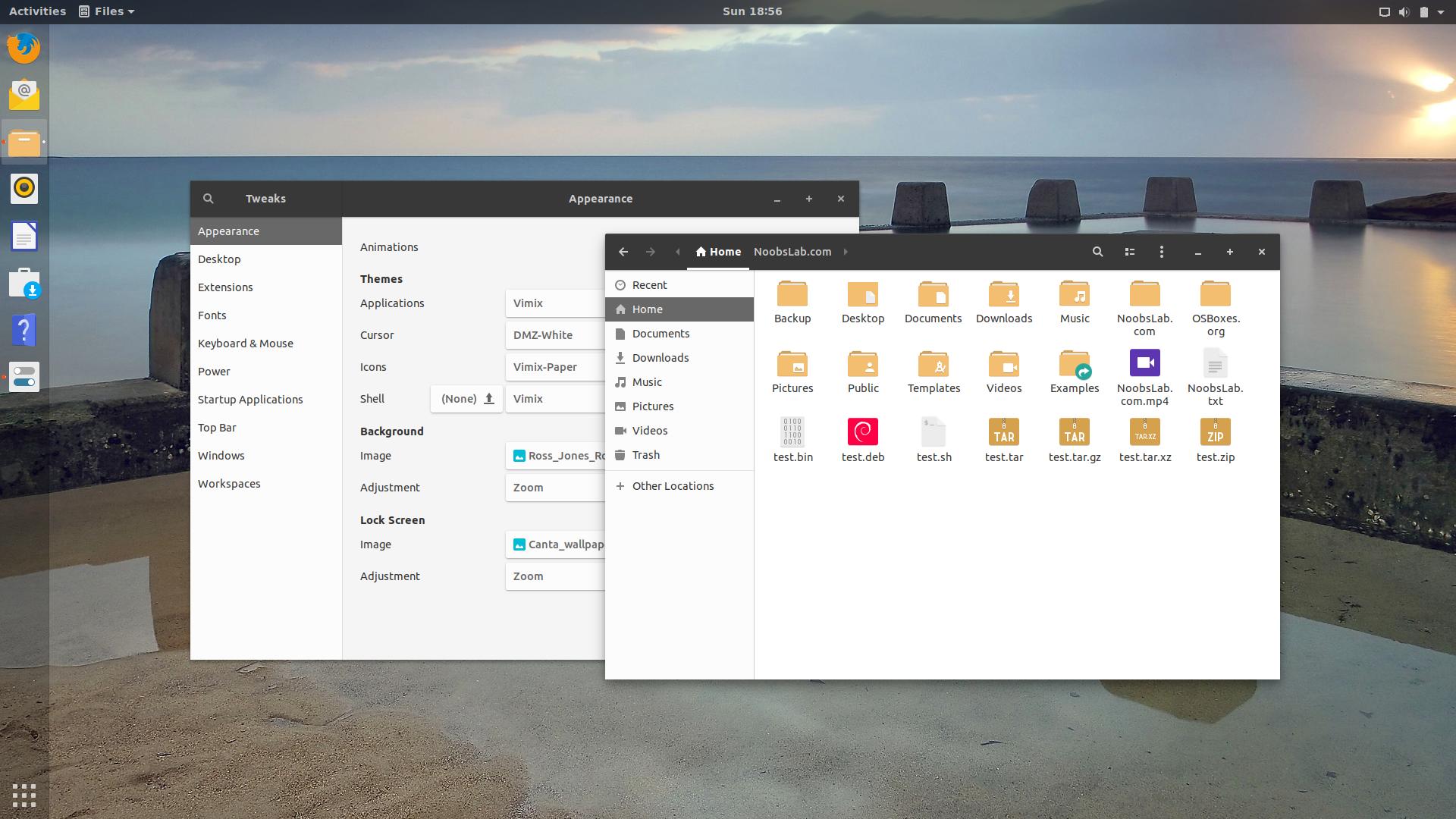The width and height of the screenshot is (1456, 819).
Task: Open LibreOffice Writer from the dock
Action: pyautogui.click(x=24, y=236)
